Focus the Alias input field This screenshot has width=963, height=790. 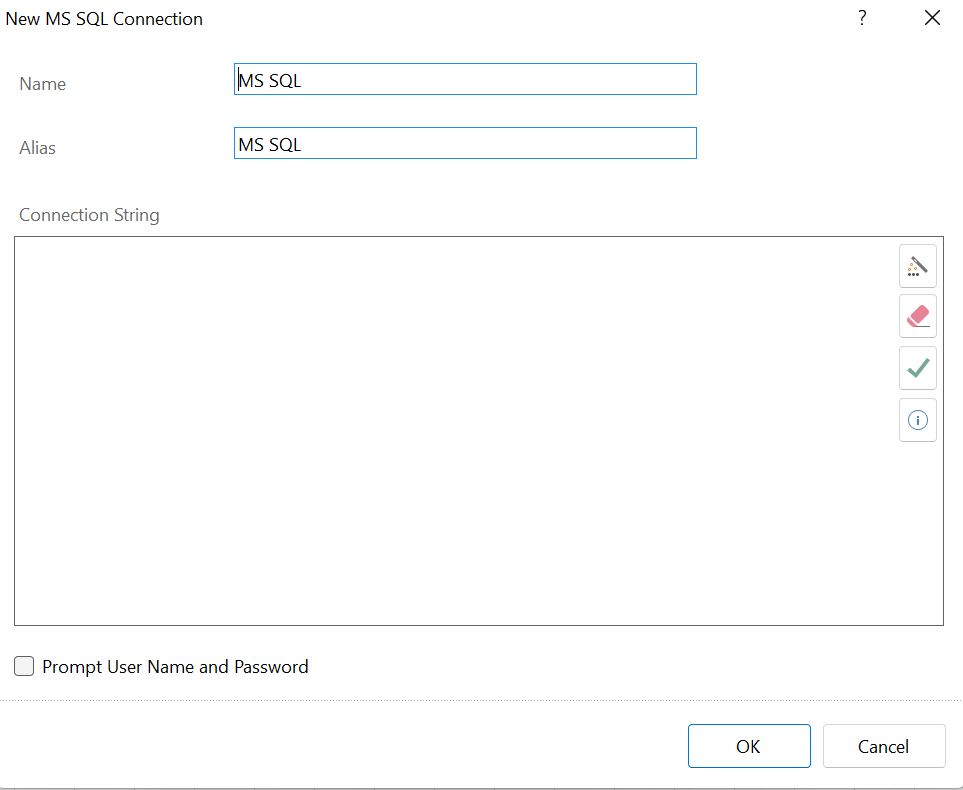pos(465,143)
